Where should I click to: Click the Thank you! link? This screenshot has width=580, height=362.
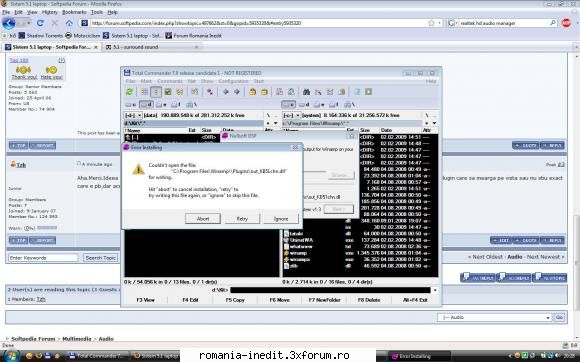(x=24, y=77)
